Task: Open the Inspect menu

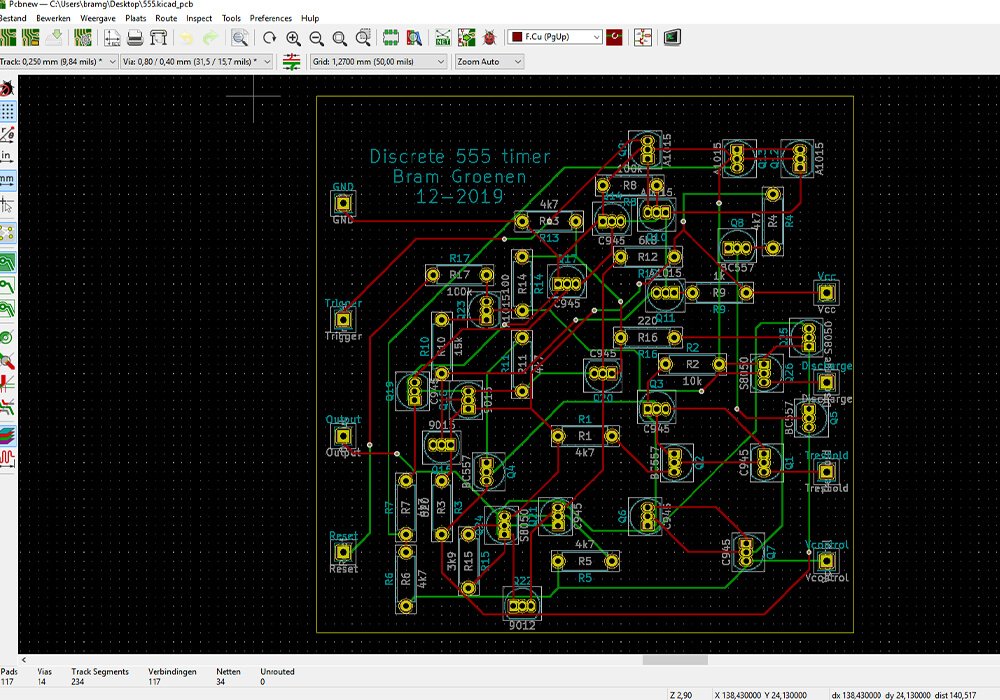Action: (199, 18)
